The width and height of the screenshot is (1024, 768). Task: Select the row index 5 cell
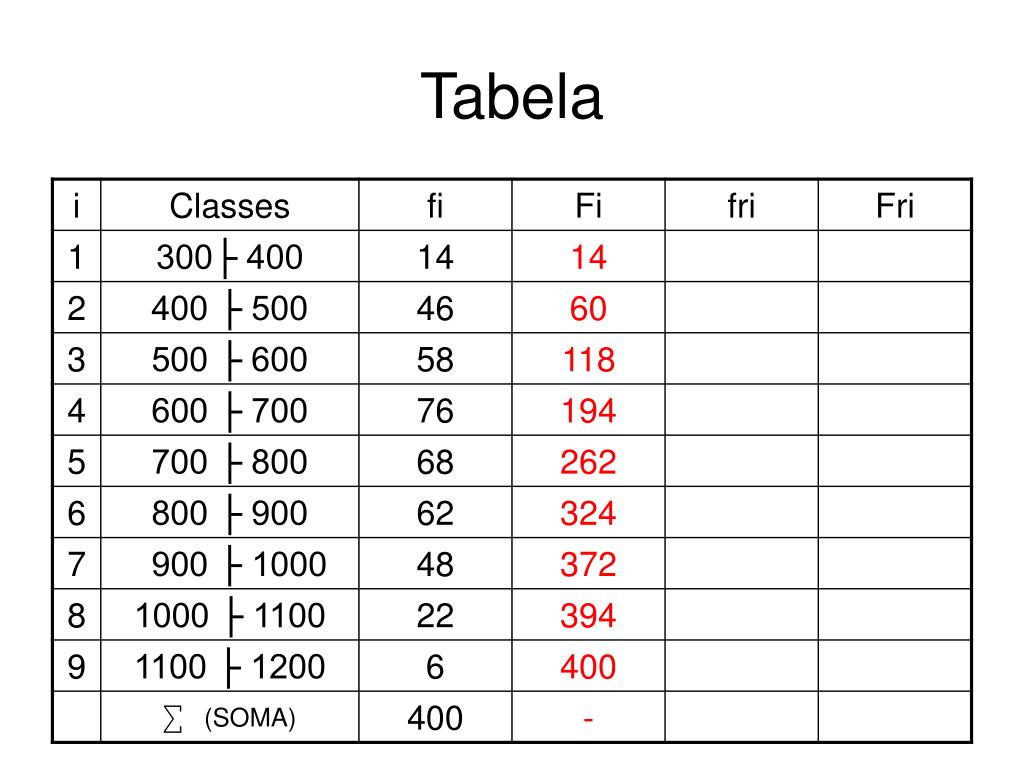click(x=76, y=461)
